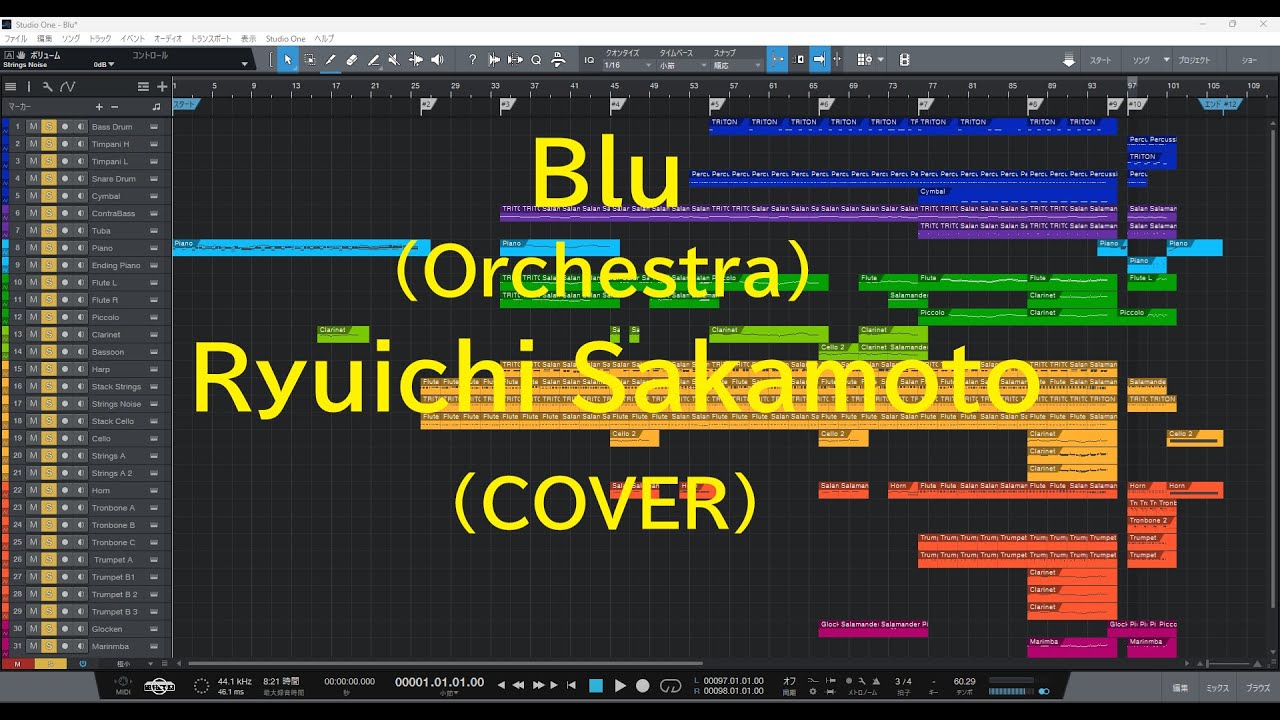This screenshot has width=1280, height=720.
Task: Click the Play button in transport
Action: 620,685
